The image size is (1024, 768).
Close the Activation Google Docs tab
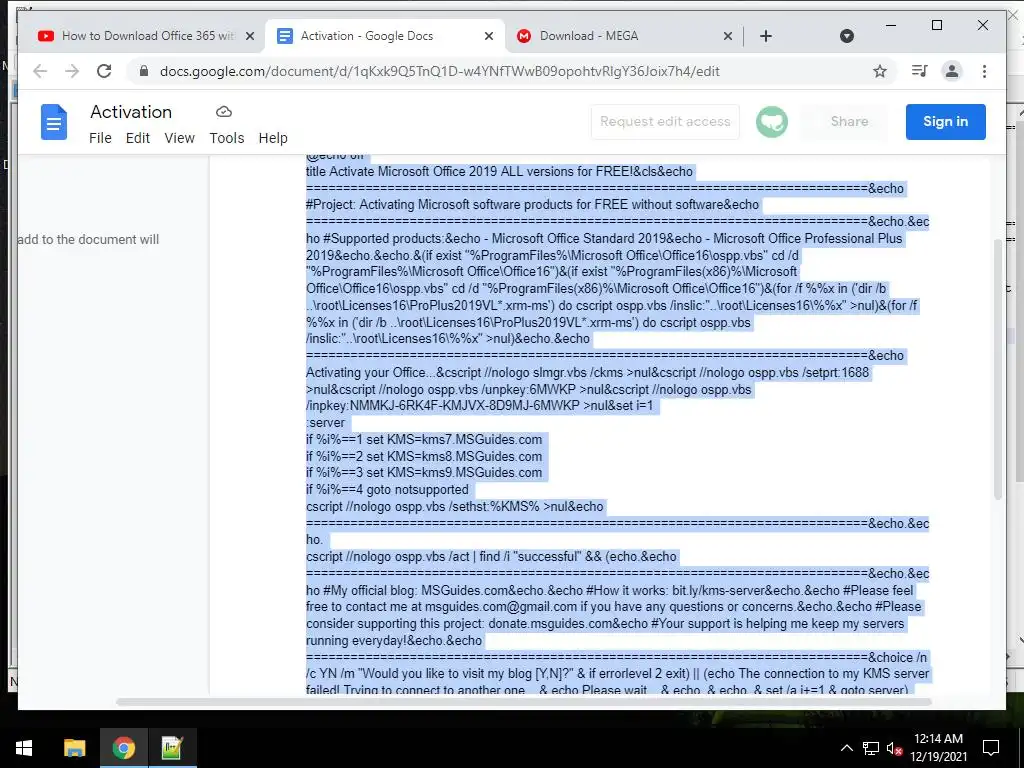point(488,36)
